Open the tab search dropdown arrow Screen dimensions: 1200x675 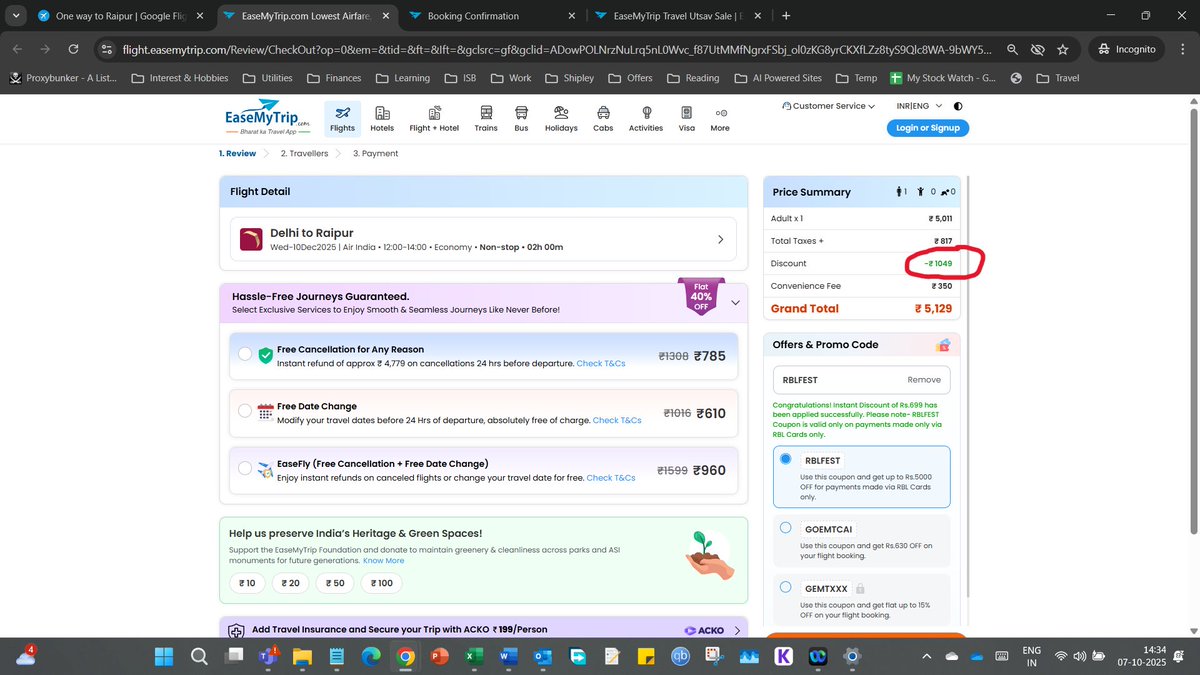pyautogui.click(x=14, y=16)
